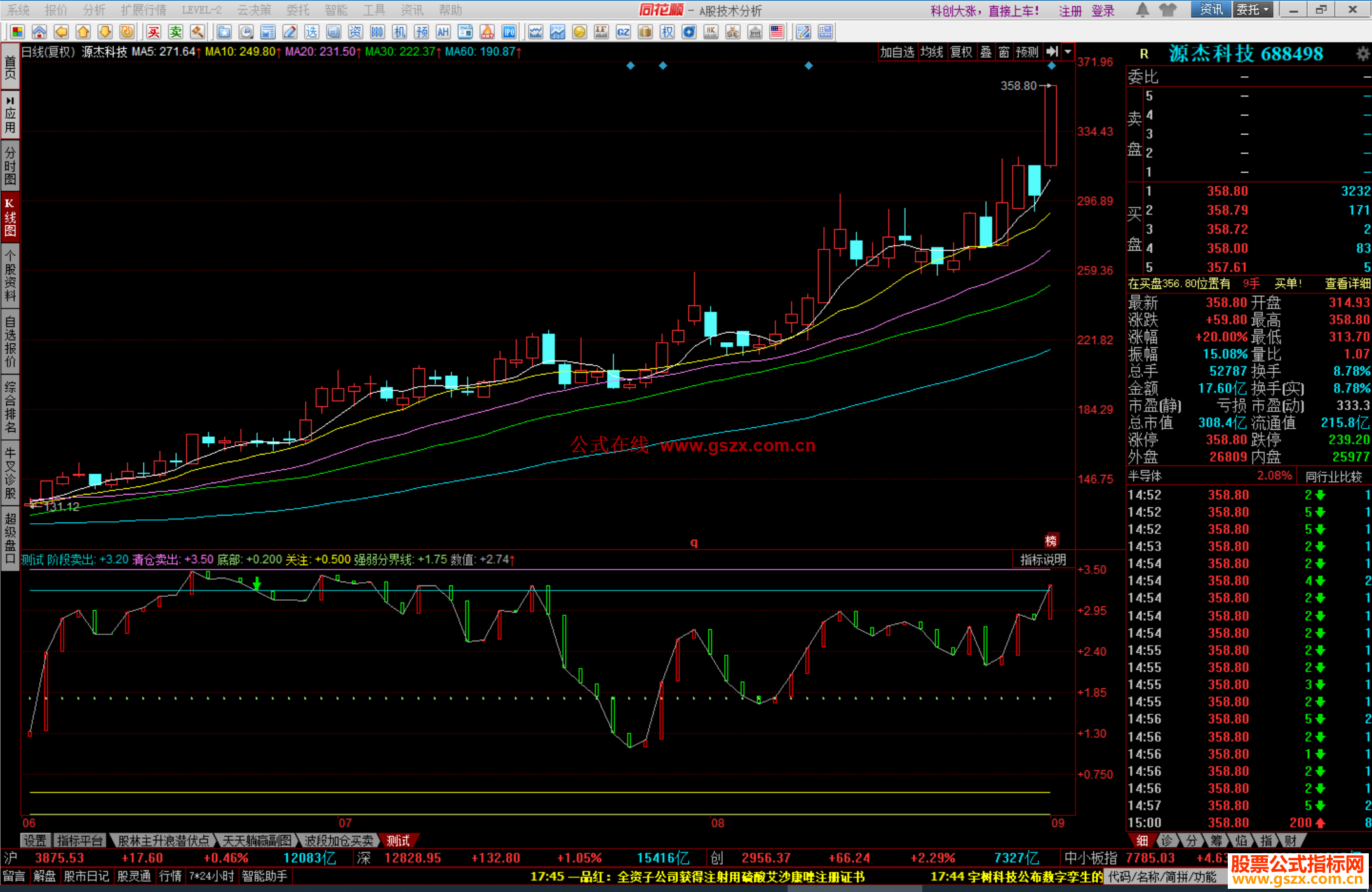Image resolution: width=1372 pixels, height=892 pixels.
Task: Click the 指标说明 button
Action: pos(1042,559)
